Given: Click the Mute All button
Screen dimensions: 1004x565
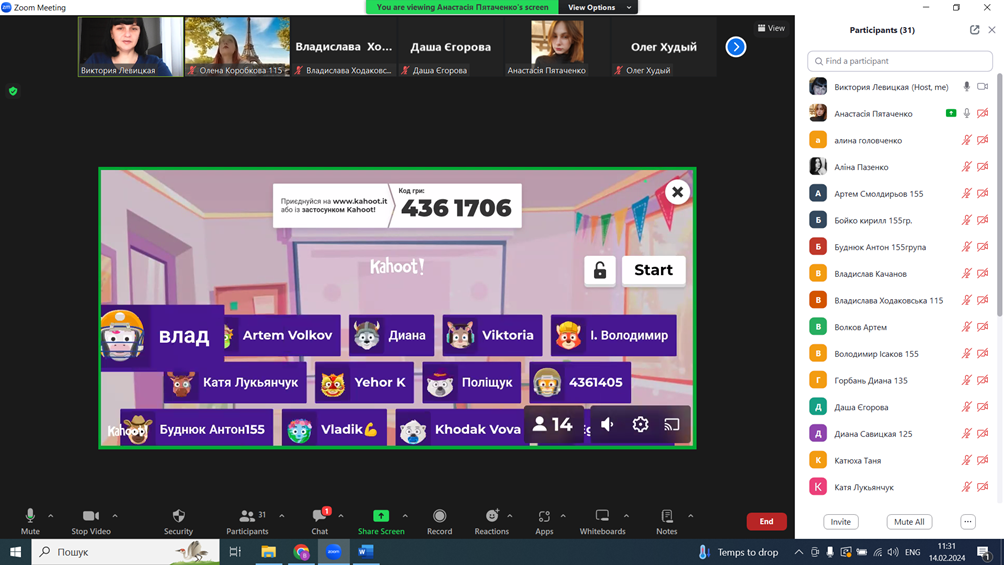Looking at the screenshot, I should pyautogui.click(x=909, y=521).
